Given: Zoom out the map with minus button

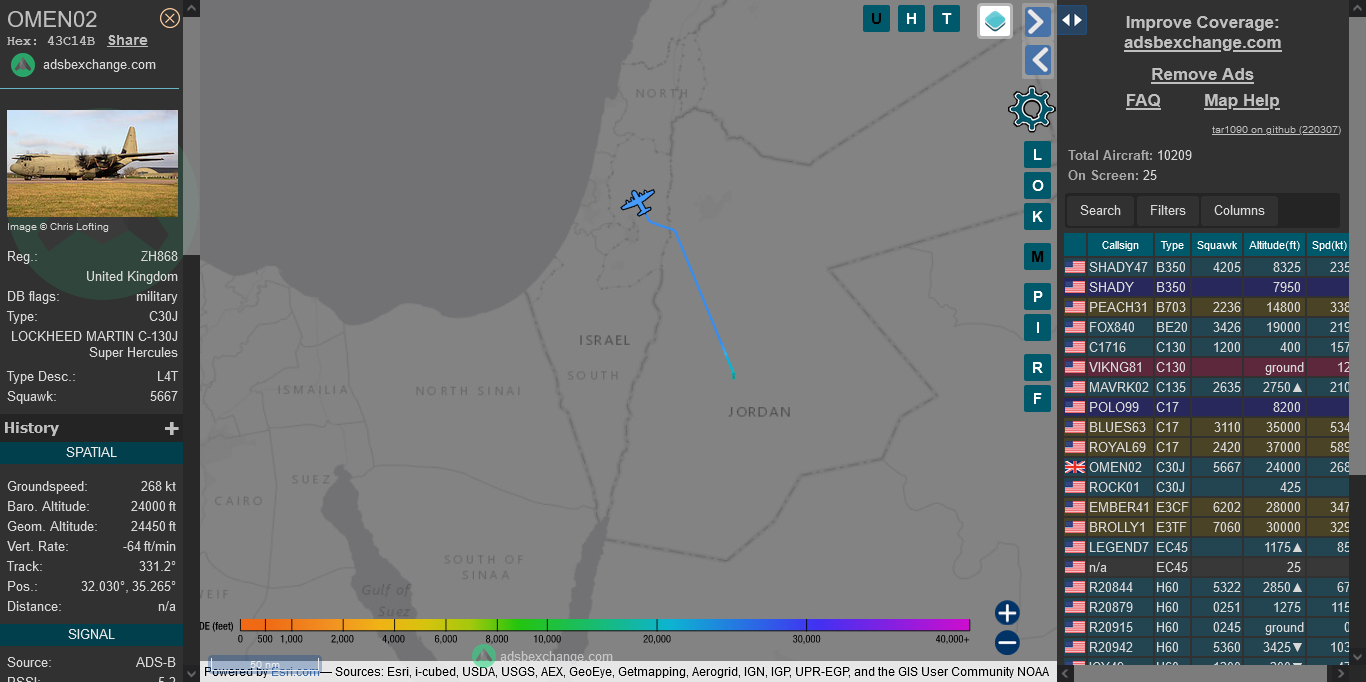Looking at the screenshot, I should pos(1007,643).
